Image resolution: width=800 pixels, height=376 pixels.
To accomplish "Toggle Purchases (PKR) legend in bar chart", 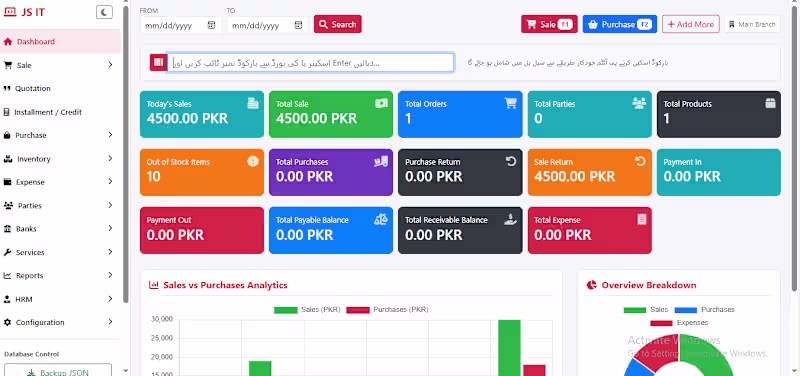I will coord(387,310).
